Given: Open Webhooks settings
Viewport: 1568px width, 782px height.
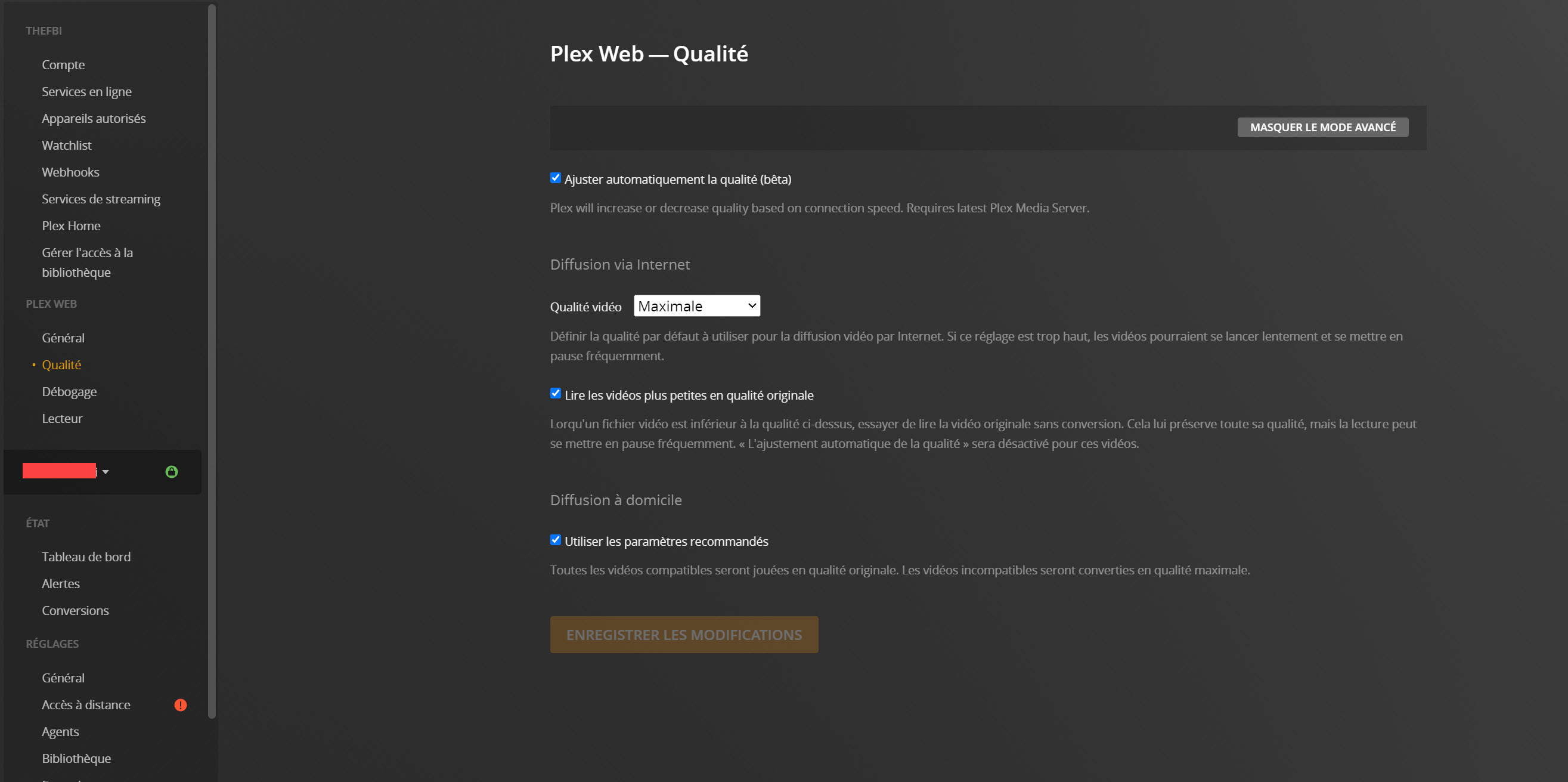Looking at the screenshot, I should (70, 172).
